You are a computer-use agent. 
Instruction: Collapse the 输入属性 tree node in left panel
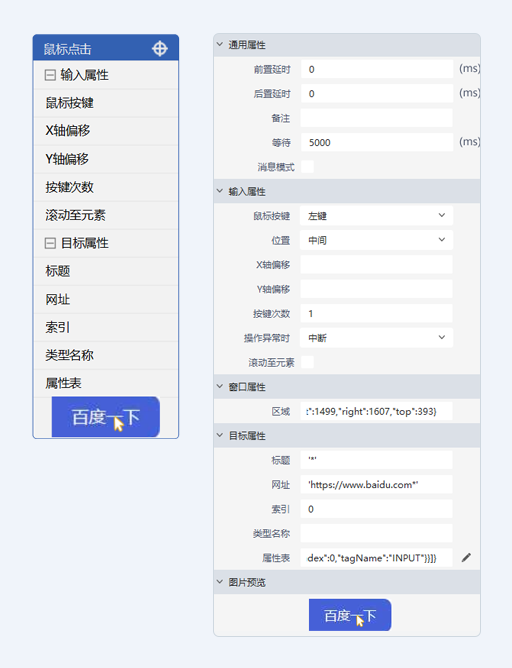[x=50, y=75]
